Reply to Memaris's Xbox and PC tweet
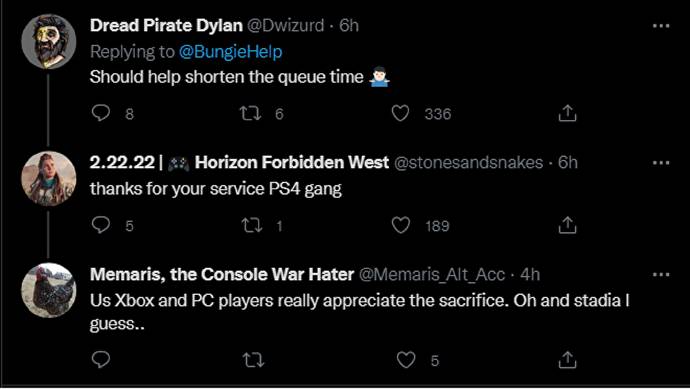This screenshot has height=389, width=690. tap(101, 360)
